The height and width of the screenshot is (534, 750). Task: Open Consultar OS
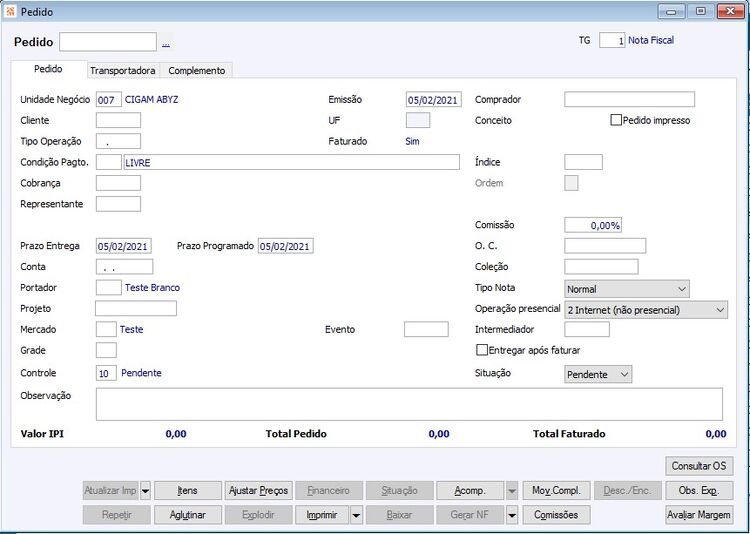[x=699, y=466]
